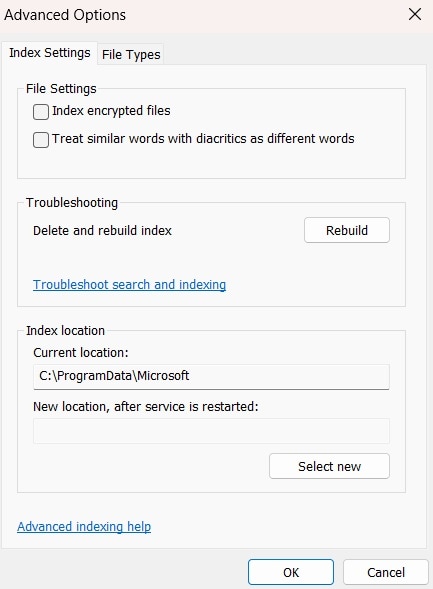Click the 'Index location' group label
433x589 pixels.
[x=65, y=331]
